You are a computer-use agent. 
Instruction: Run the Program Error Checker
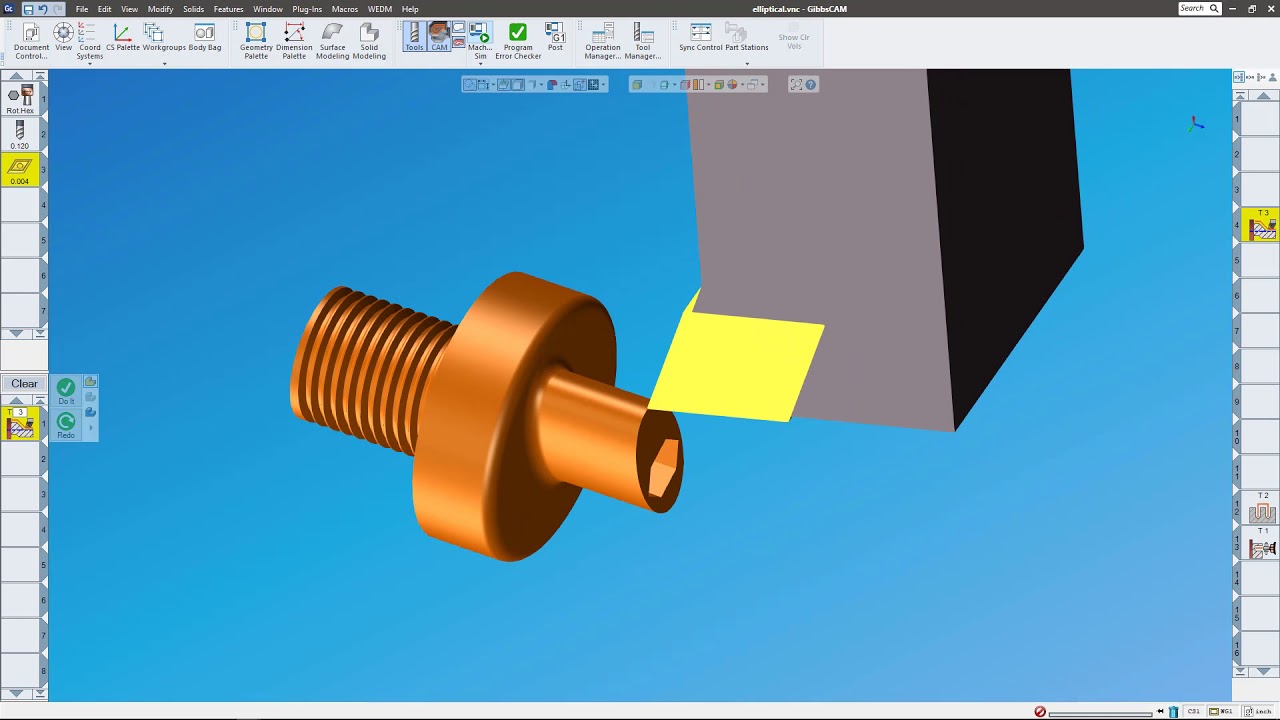pyautogui.click(x=518, y=41)
